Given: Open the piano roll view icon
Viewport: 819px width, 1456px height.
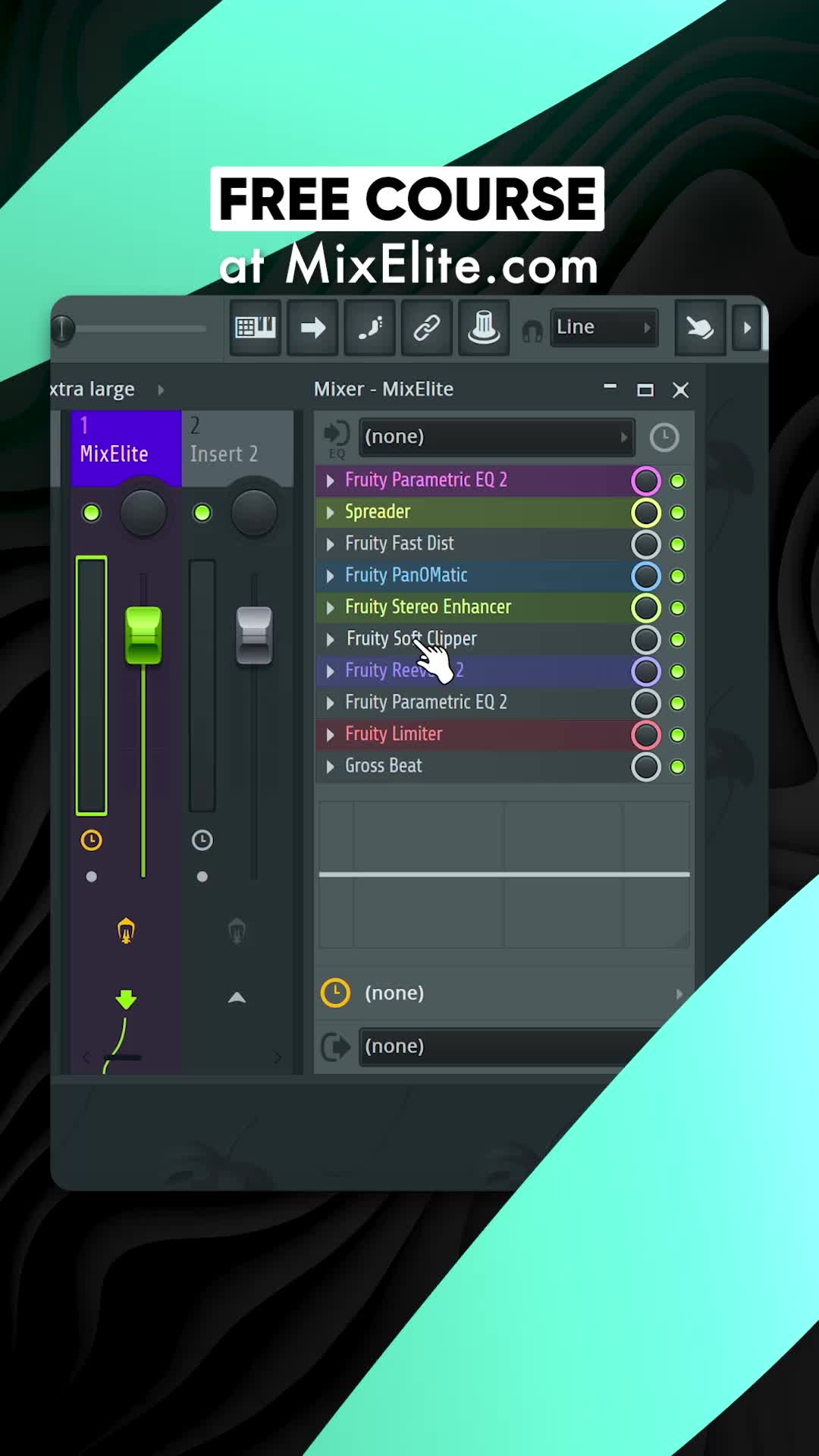Looking at the screenshot, I should (256, 328).
